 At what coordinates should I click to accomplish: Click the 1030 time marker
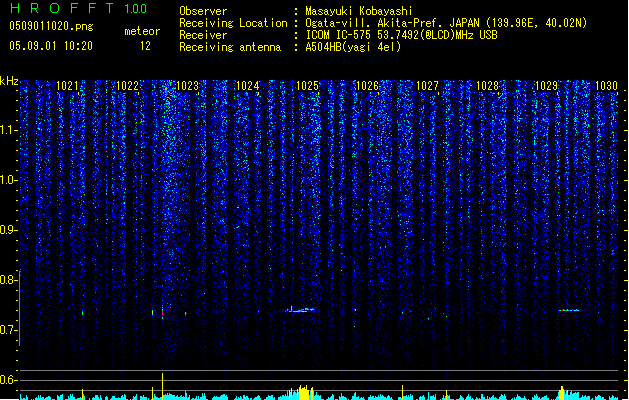[606, 86]
